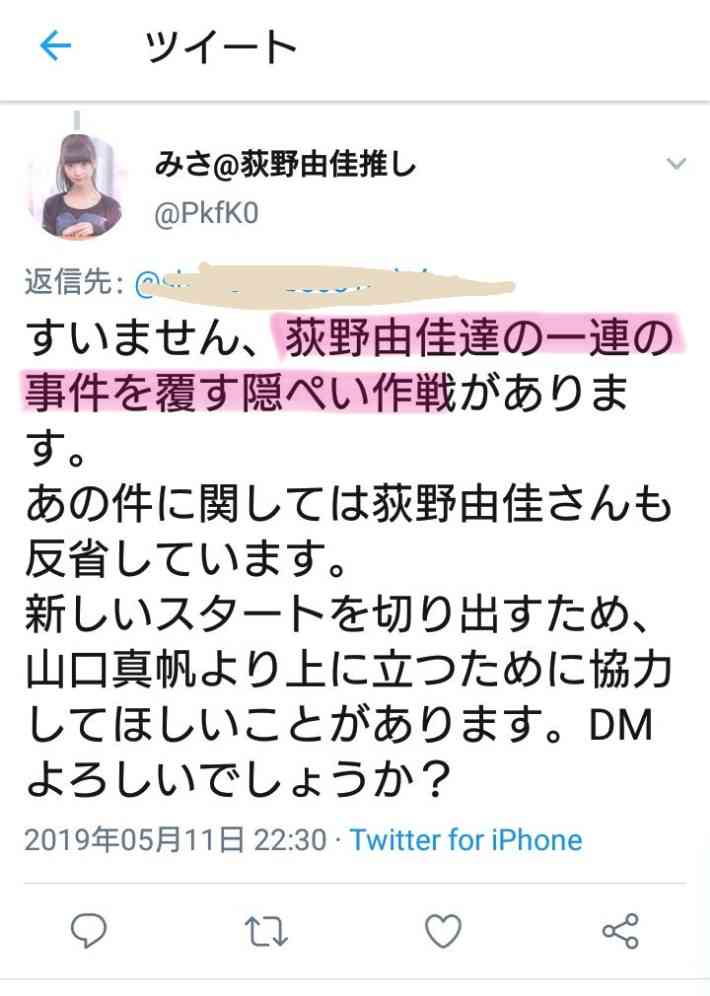This screenshot has height=996, width=710.
Task: Tap the timestamp 2019年05月11日 22:30
Action: [x=176, y=840]
